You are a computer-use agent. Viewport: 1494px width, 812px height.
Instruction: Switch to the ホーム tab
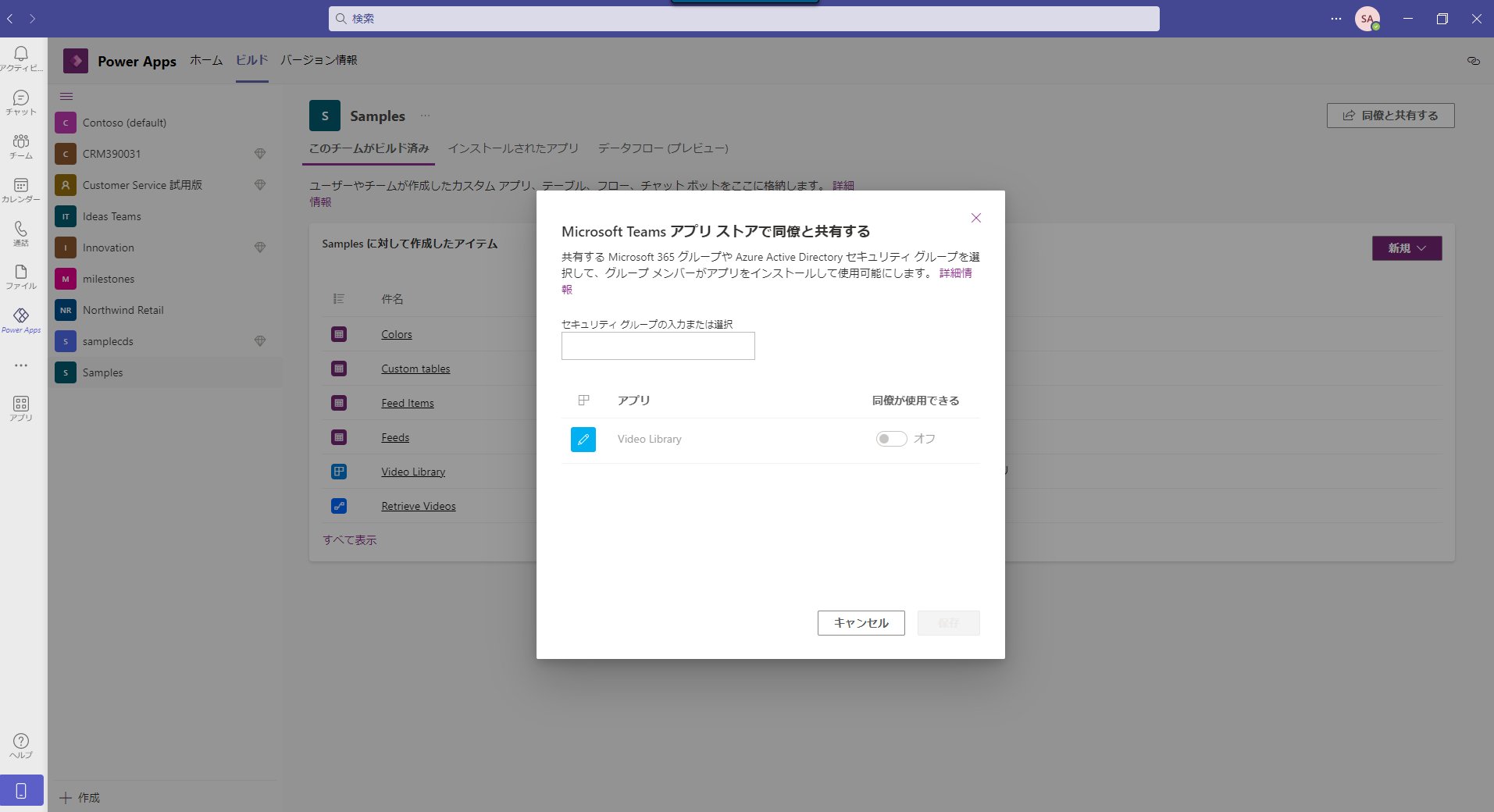tap(206, 60)
